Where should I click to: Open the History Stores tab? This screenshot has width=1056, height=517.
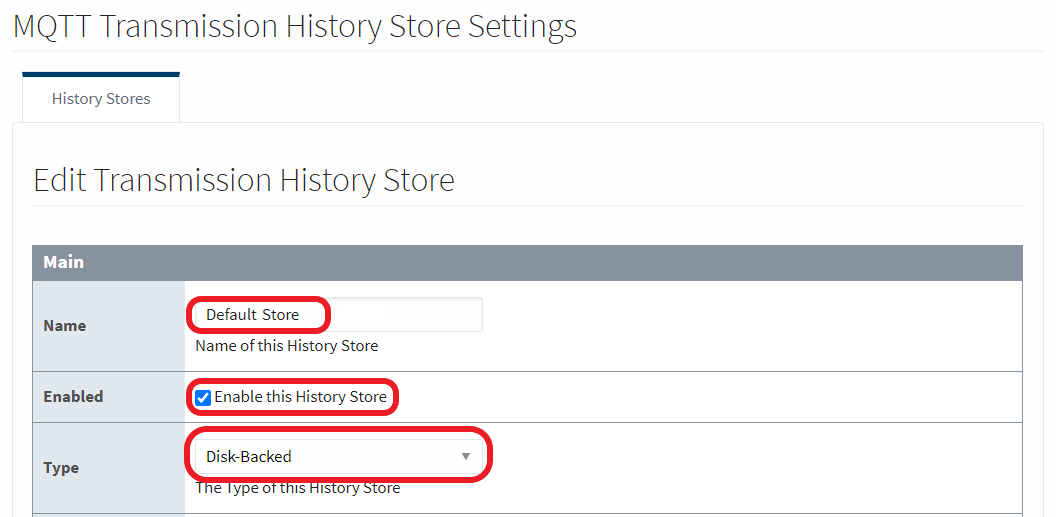(101, 99)
